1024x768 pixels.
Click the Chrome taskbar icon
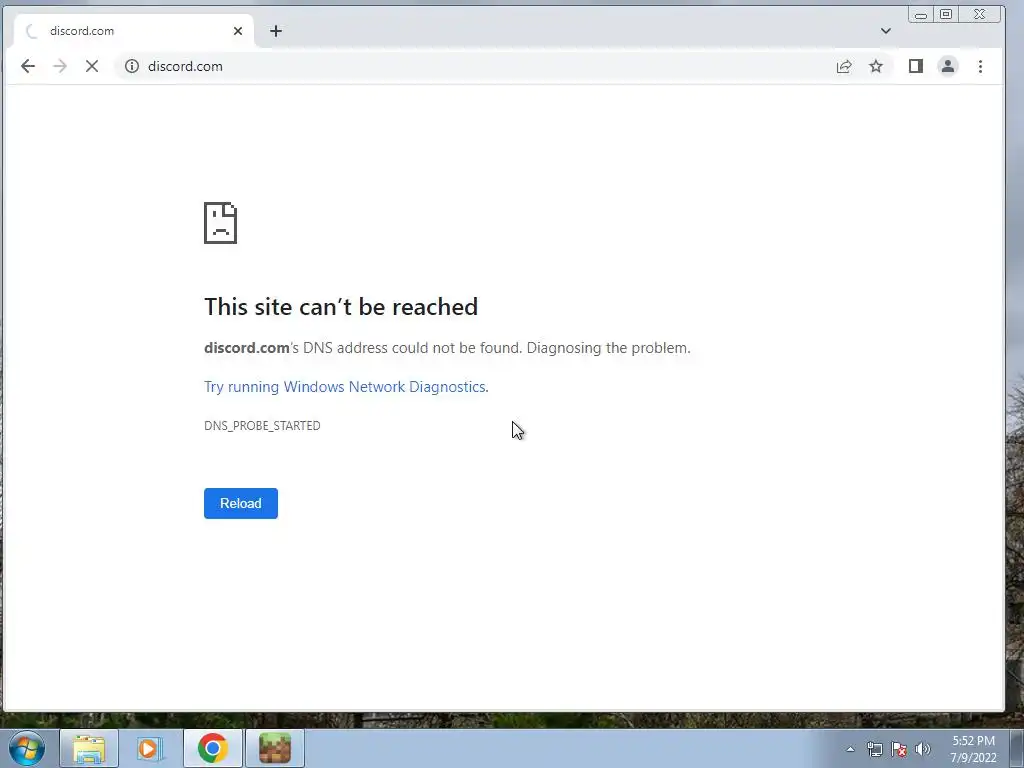(213, 748)
